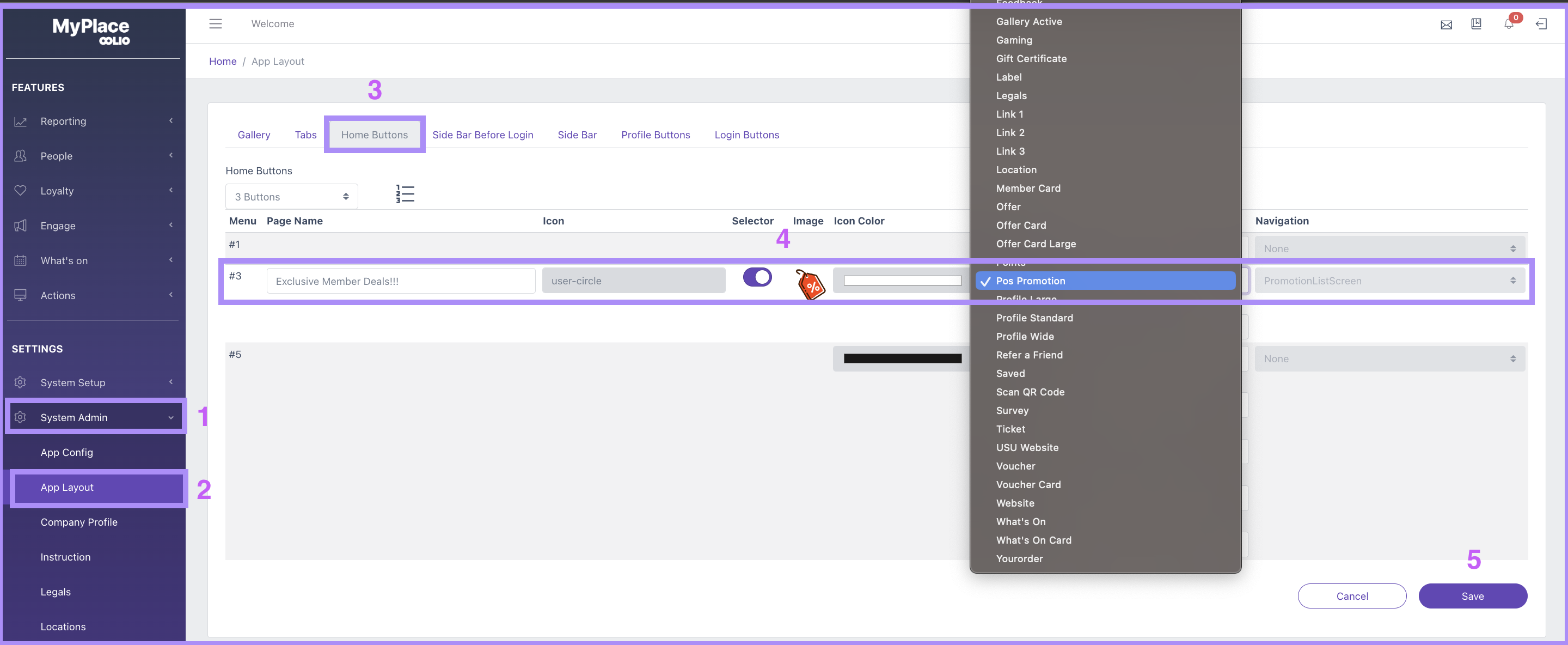This screenshot has height=645, width=1568.
Task: Click the Save button
Action: pos(1472,597)
